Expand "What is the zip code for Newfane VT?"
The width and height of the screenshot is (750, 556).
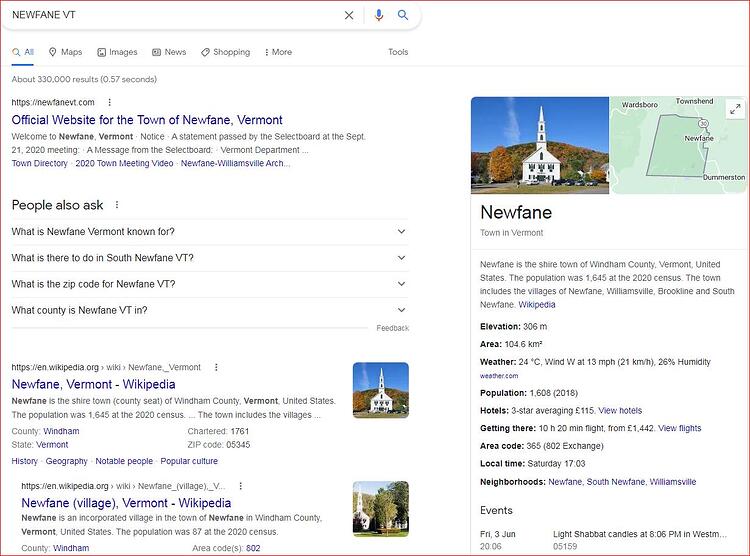coord(210,284)
